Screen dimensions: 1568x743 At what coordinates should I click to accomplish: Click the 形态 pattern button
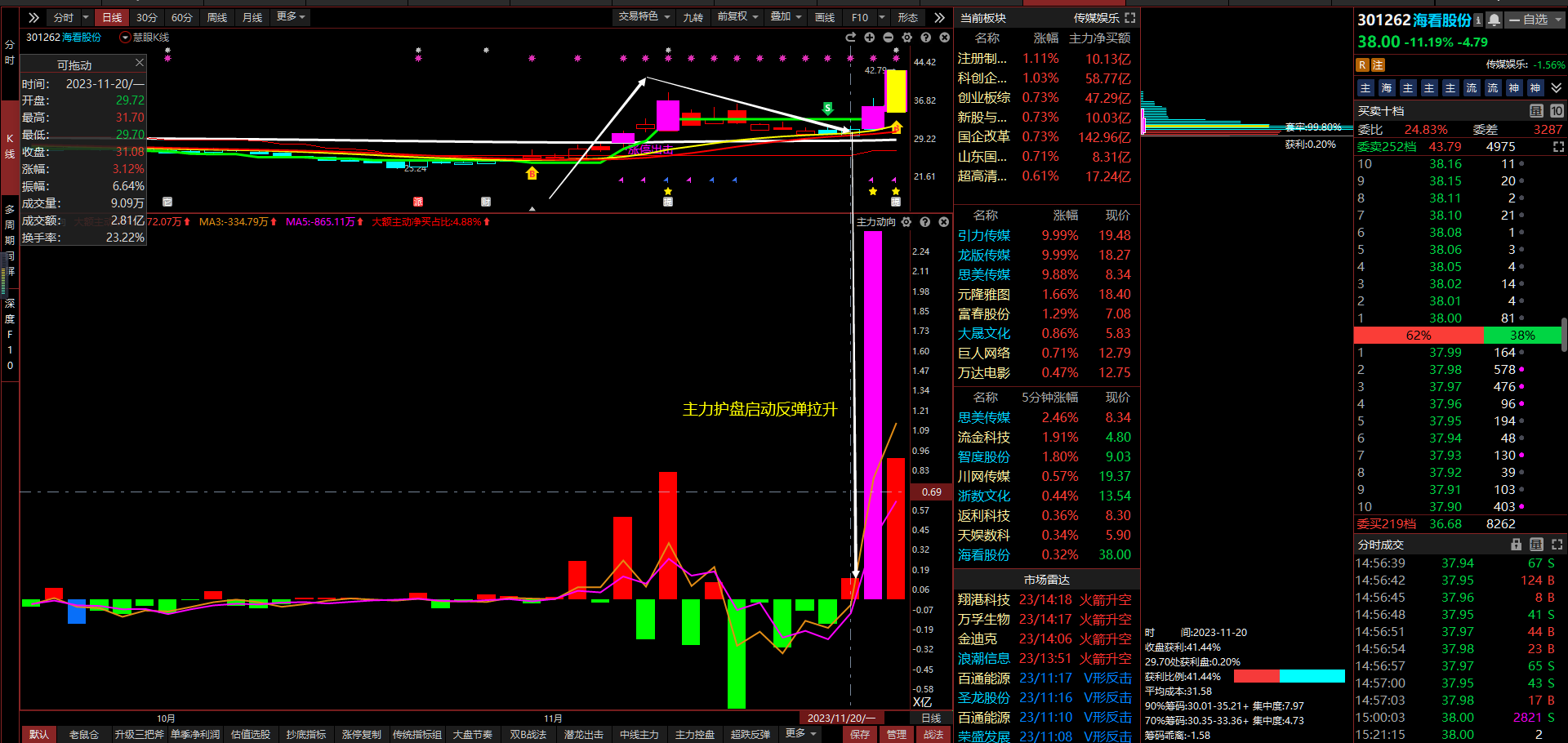pos(908,17)
